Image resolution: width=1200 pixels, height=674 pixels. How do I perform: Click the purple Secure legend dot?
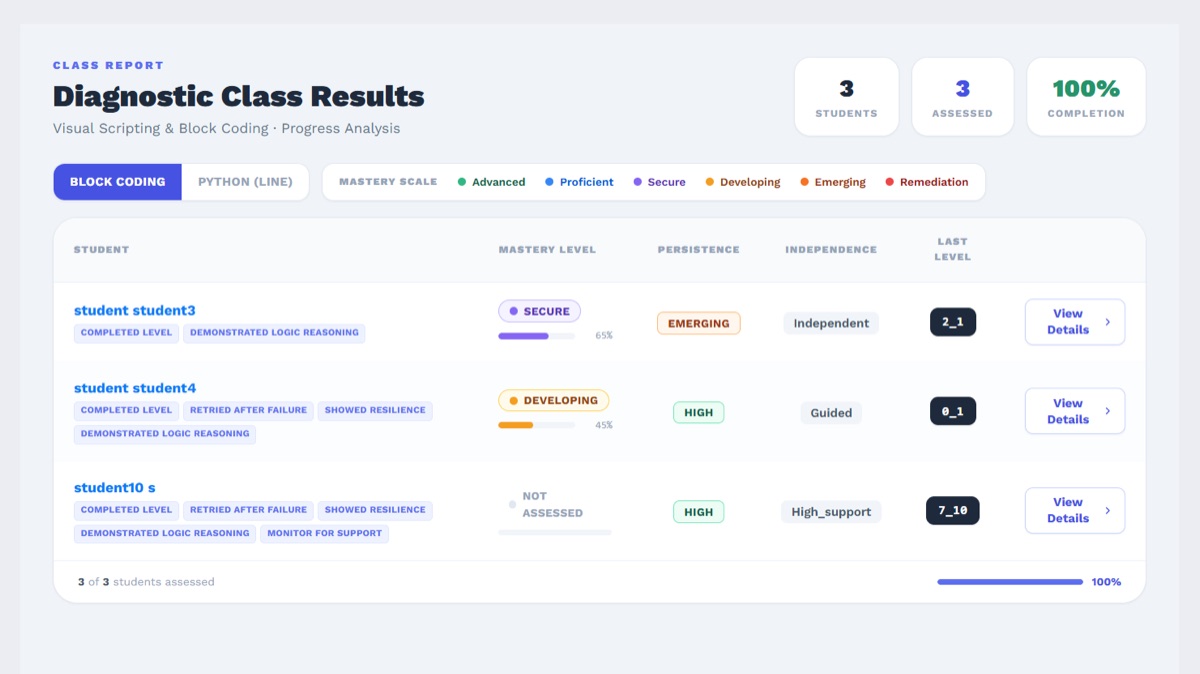tap(637, 182)
